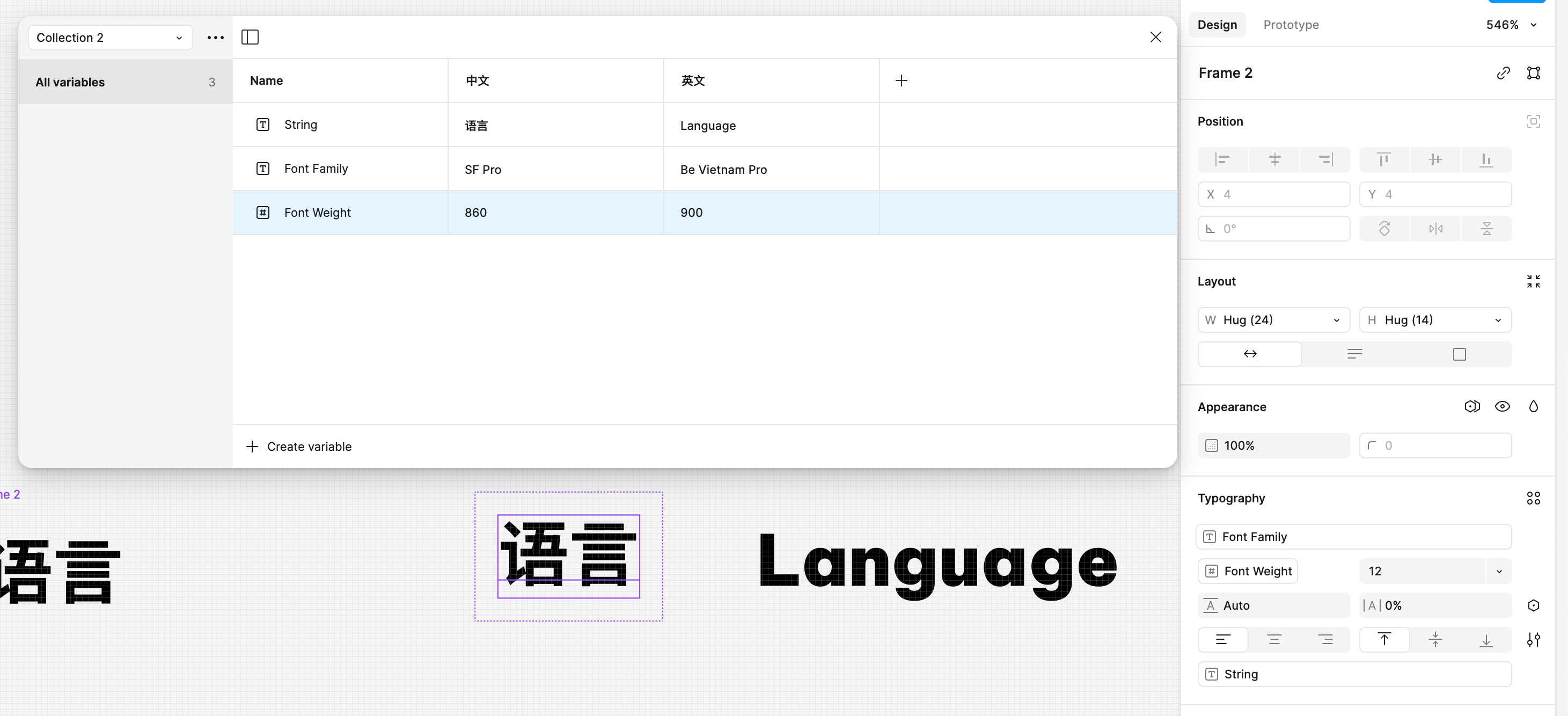Click the line height Auto field

coord(1274,605)
